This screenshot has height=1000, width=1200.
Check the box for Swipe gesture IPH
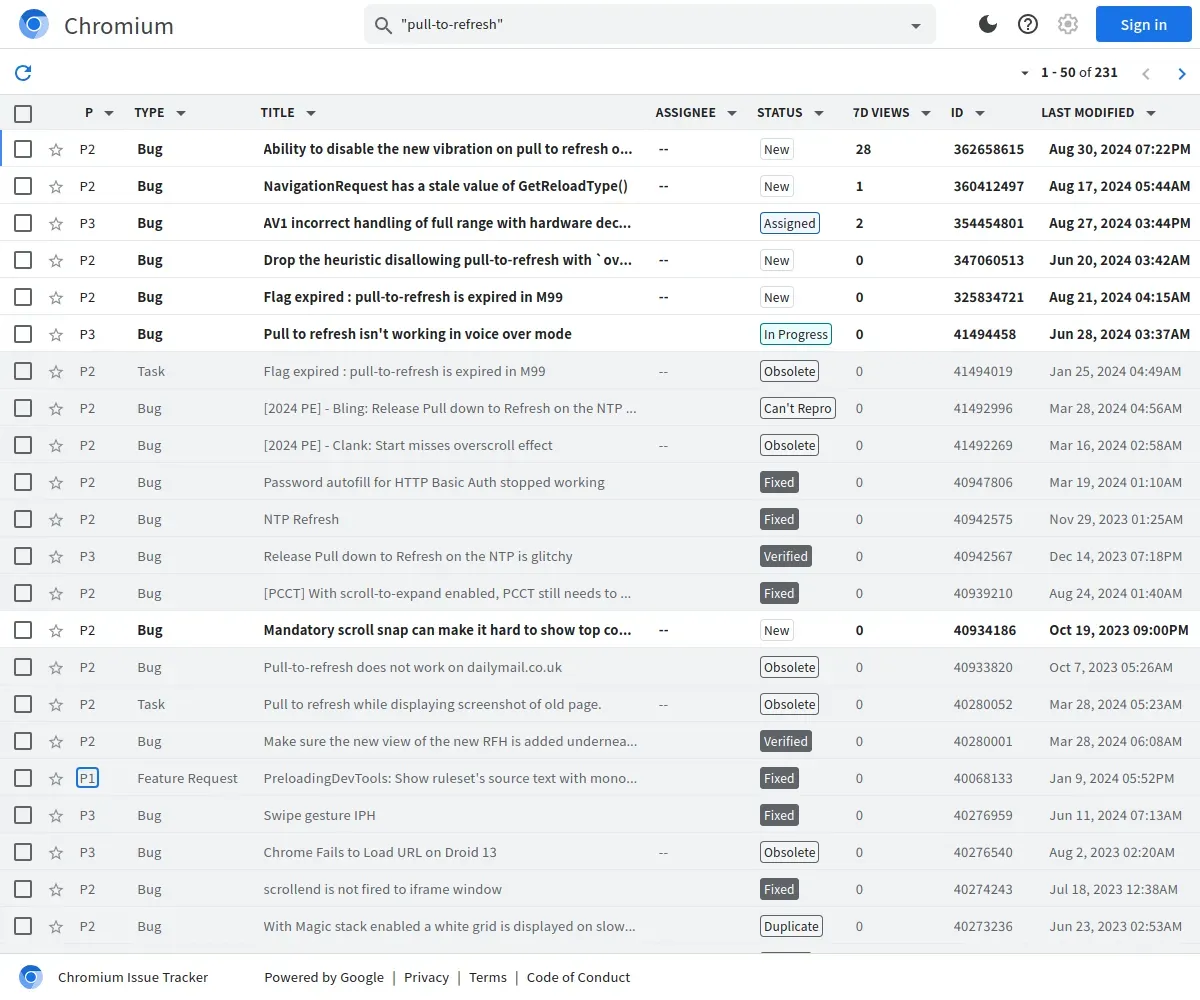[23, 815]
